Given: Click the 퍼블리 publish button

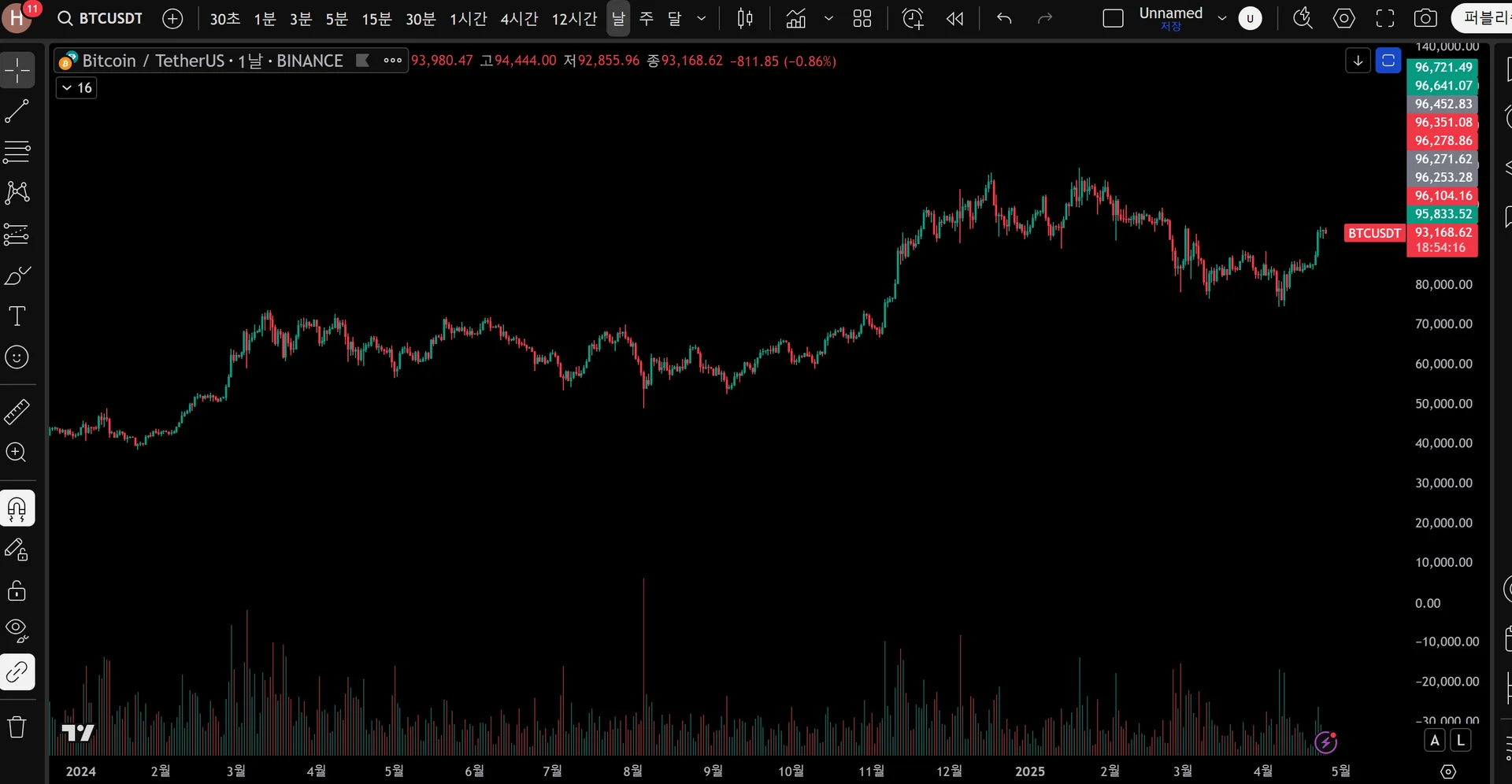Looking at the screenshot, I should tap(1484, 18).
